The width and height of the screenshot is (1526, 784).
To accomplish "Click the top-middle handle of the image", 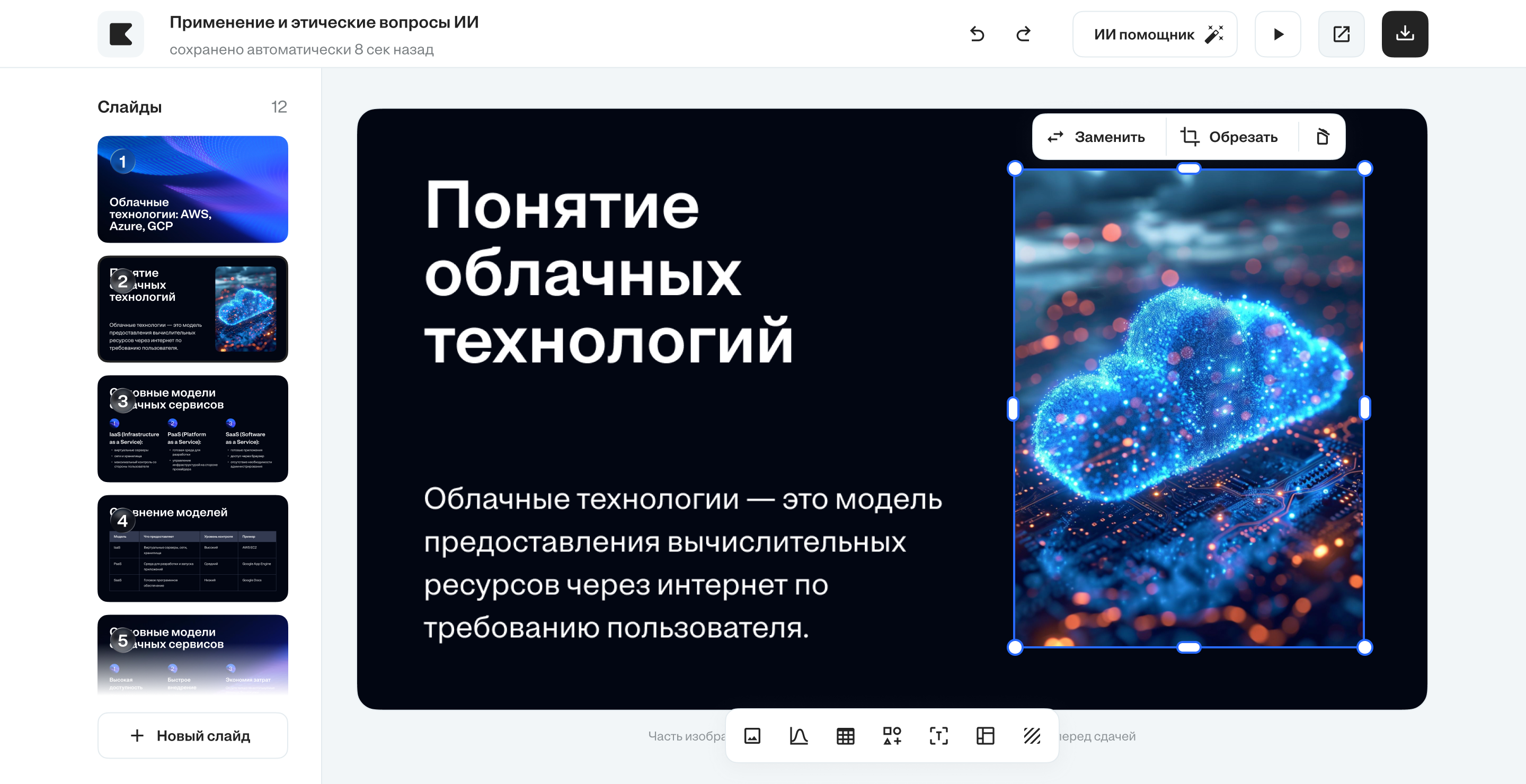I will 1189,169.
